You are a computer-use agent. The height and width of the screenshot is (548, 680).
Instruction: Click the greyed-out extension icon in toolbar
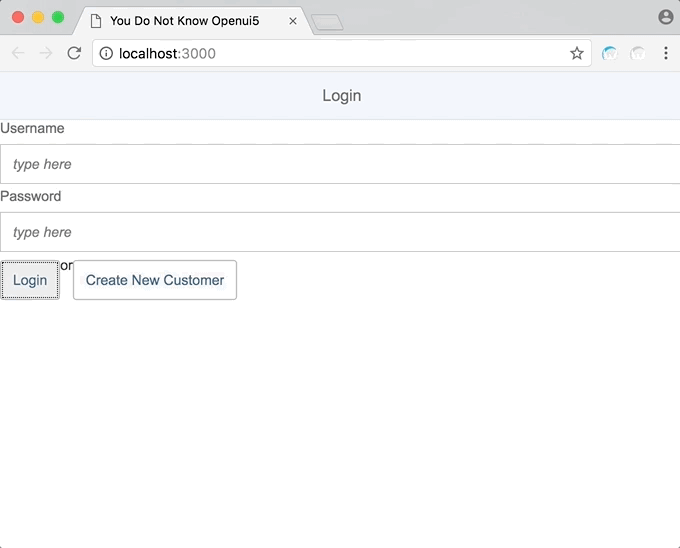point(638,53)
